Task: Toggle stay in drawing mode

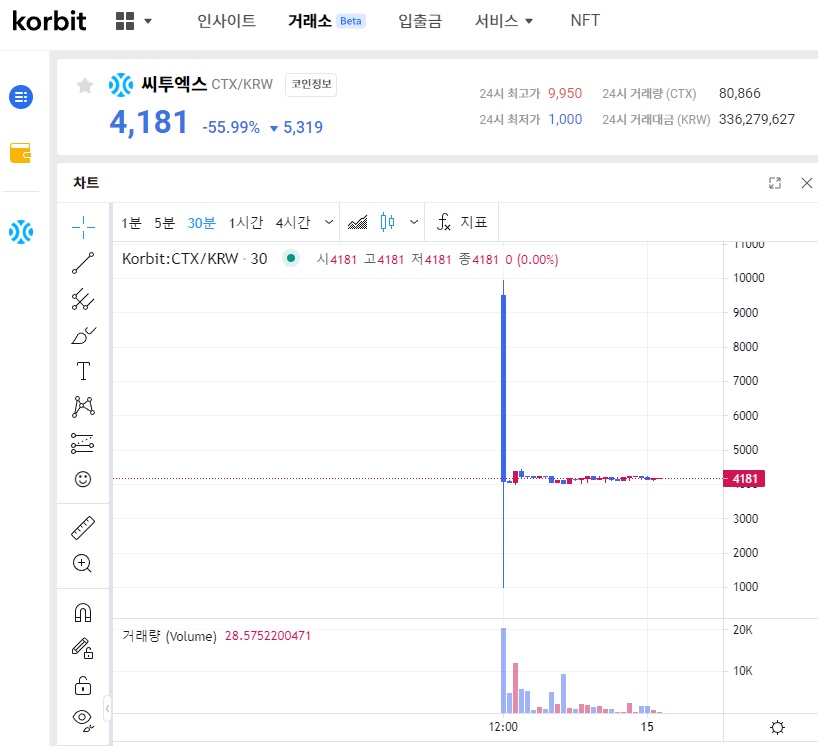Action: [82, 648]
